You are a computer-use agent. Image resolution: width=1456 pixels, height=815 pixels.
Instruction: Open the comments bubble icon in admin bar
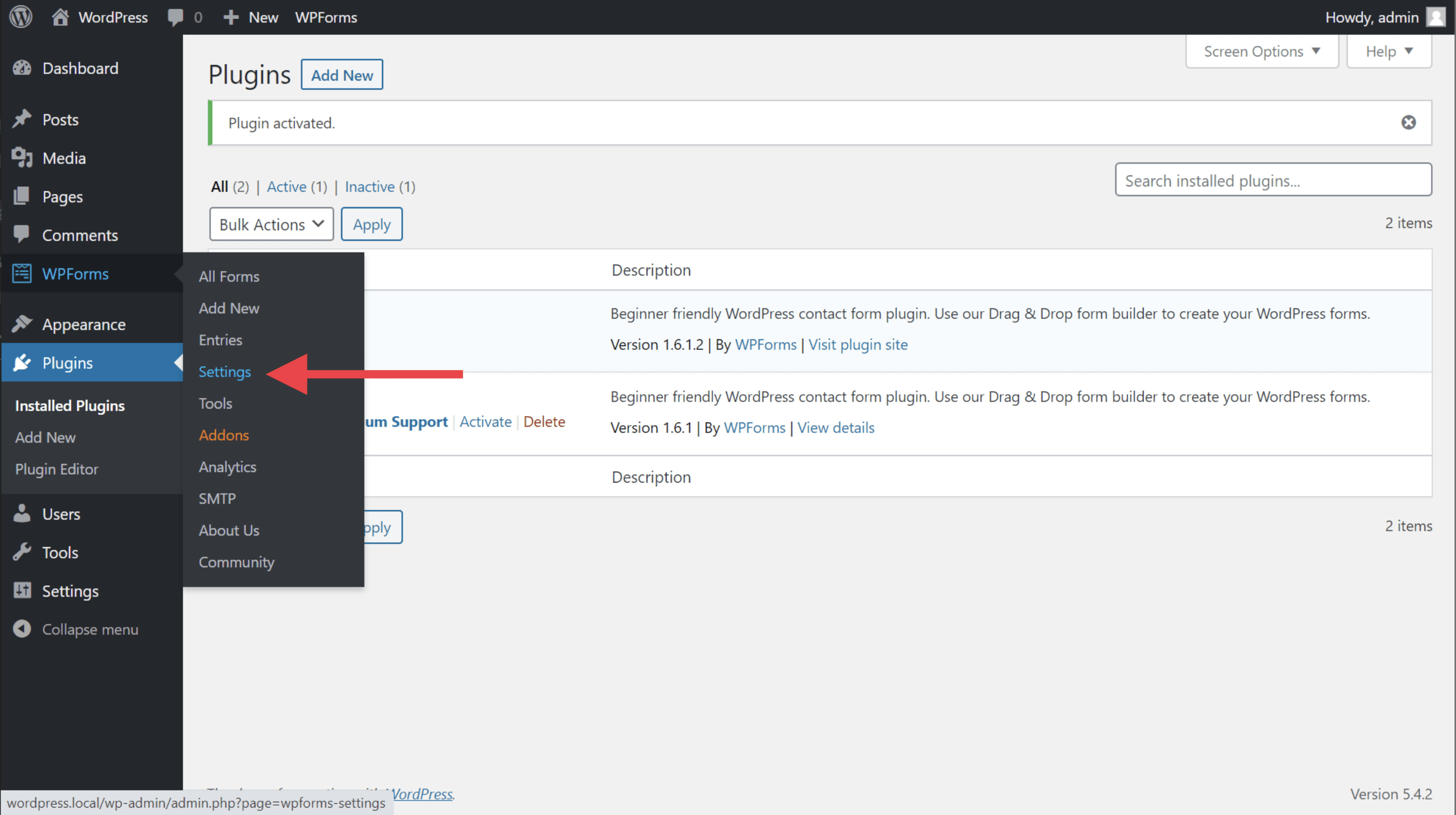(175, 17)
